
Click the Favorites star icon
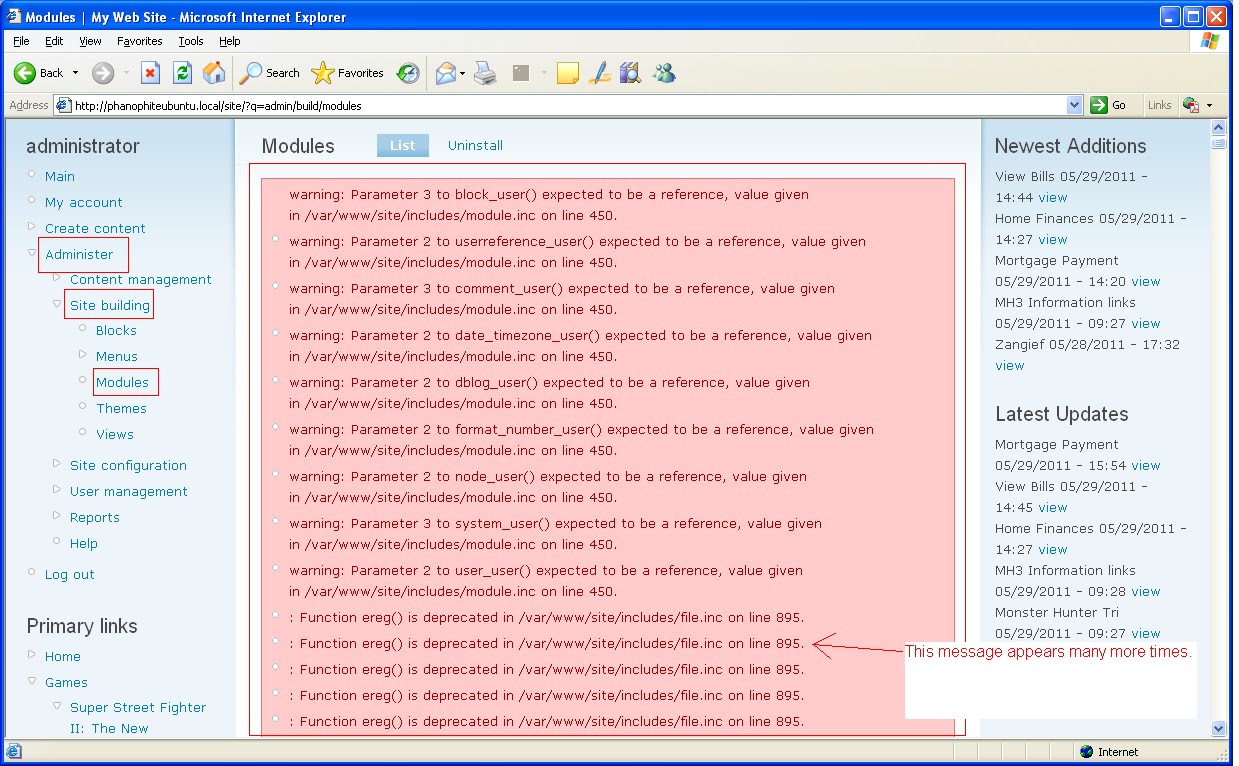click(x=322, y=72)
